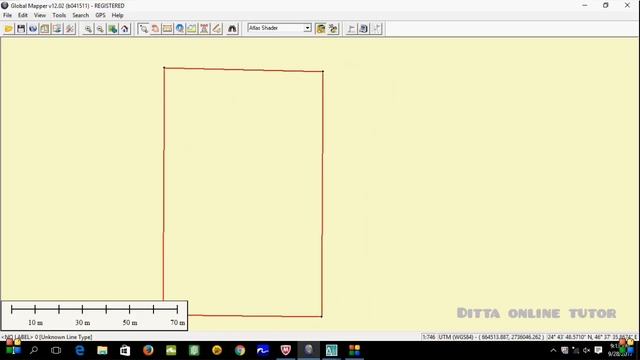Image resolution: width=640 pixels, height=360 pixels.
Task: Click the toolbar icon left of Configuration tools
Action: click(x=57, y=29)
